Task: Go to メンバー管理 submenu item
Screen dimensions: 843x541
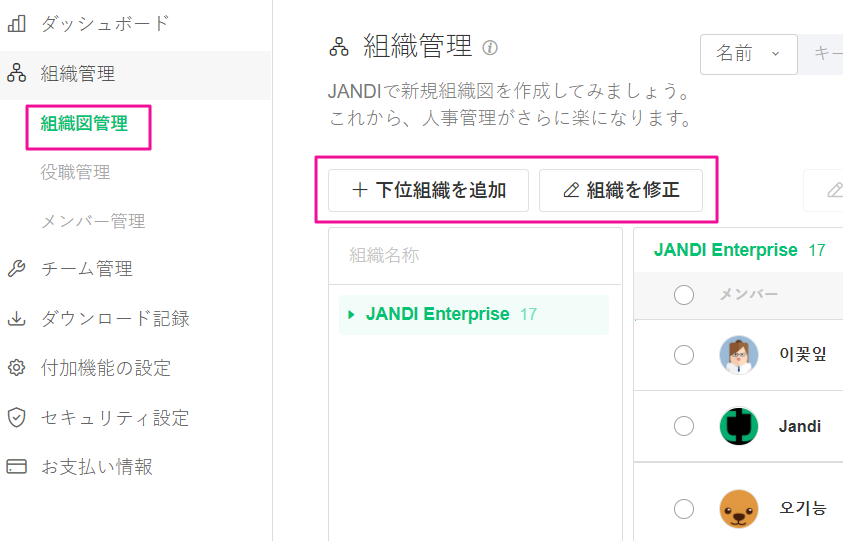Action: point(92,221)
